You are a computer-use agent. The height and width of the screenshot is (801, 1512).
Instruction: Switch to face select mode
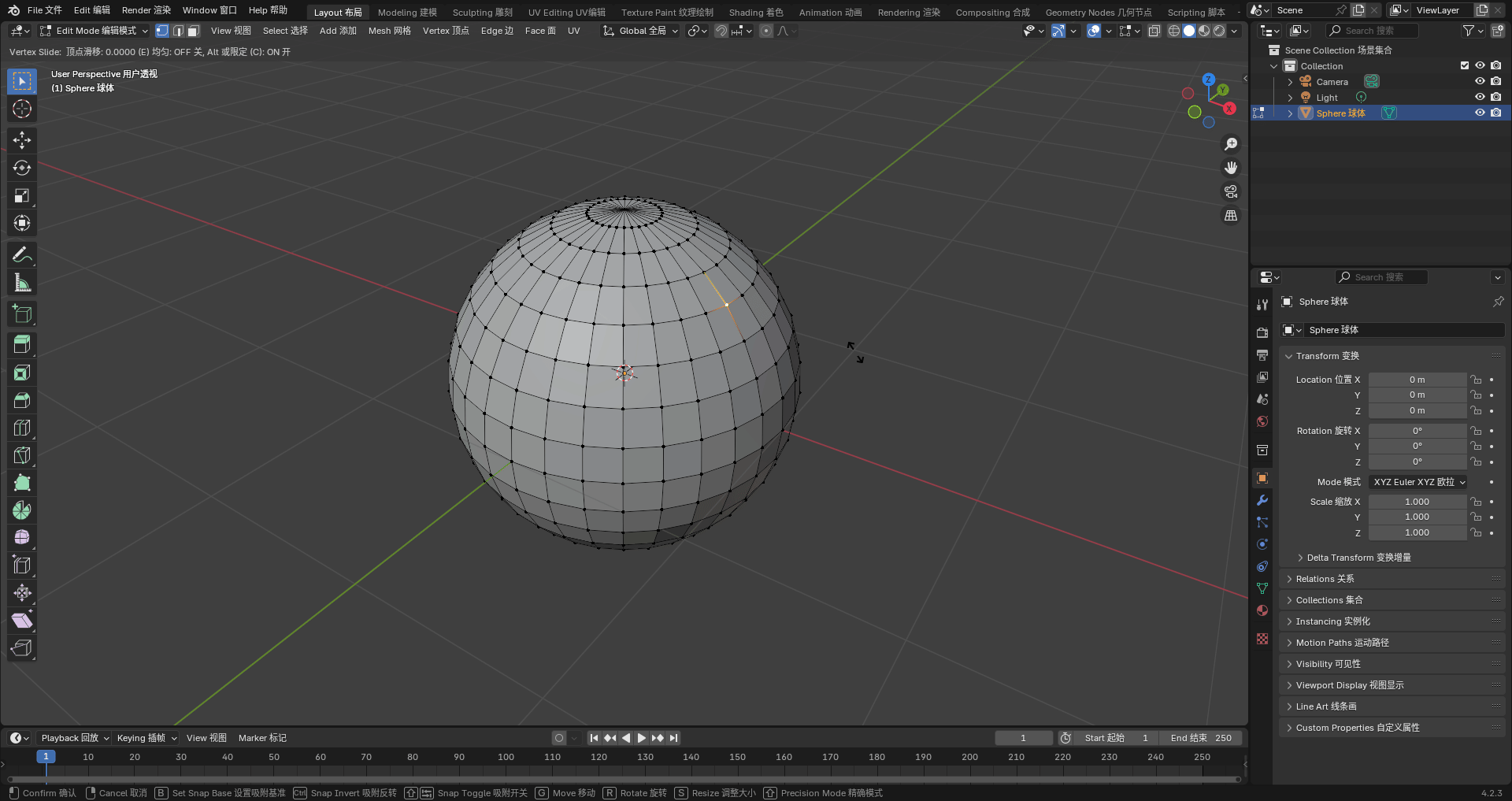[x=193, y=31]
